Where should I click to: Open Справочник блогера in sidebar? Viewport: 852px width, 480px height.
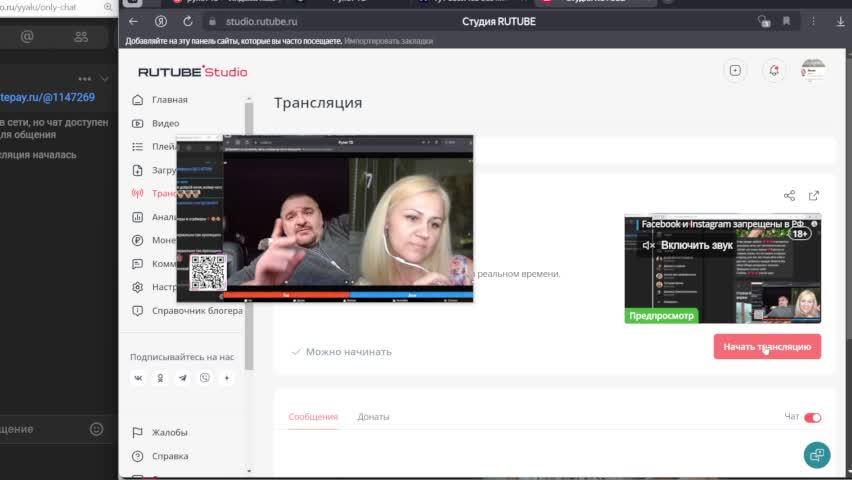click(x=196, y=311)
